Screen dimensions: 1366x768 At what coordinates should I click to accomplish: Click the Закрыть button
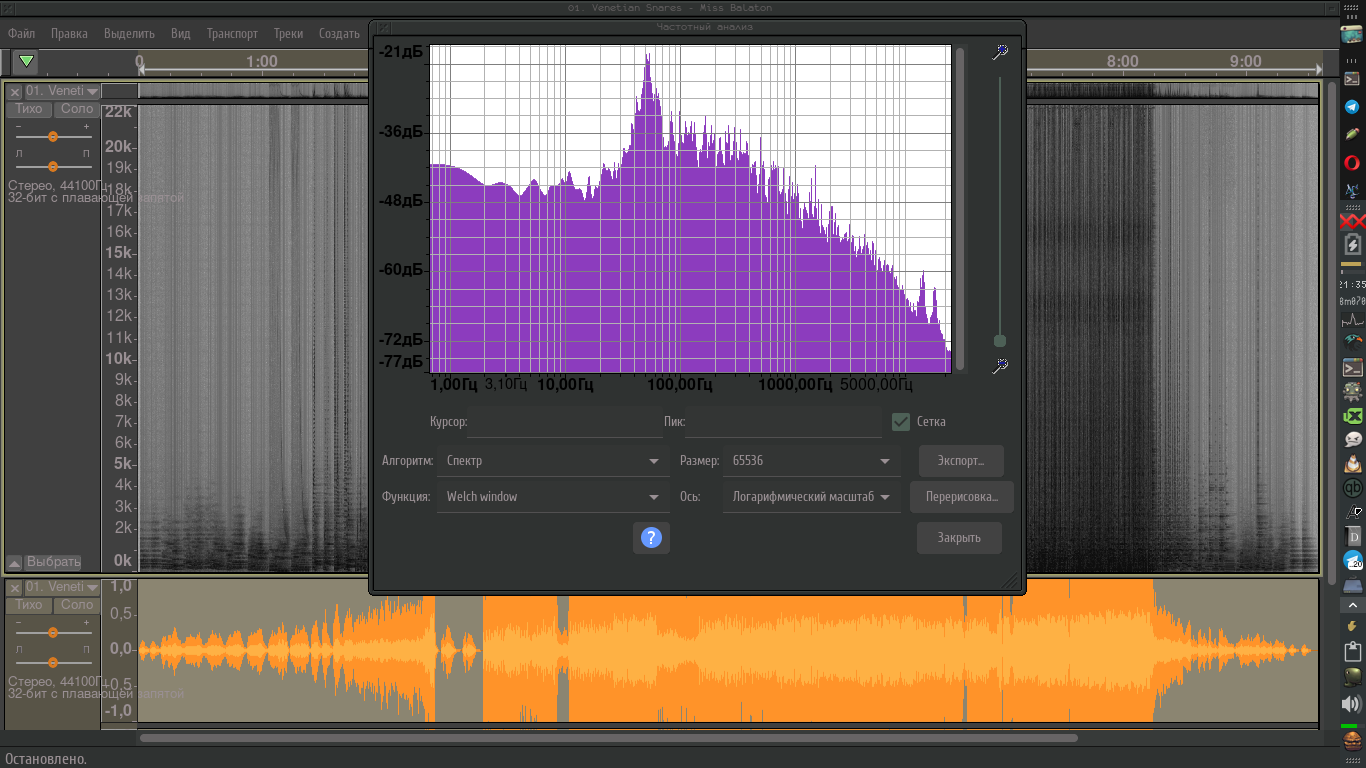[x=959, y=538]
